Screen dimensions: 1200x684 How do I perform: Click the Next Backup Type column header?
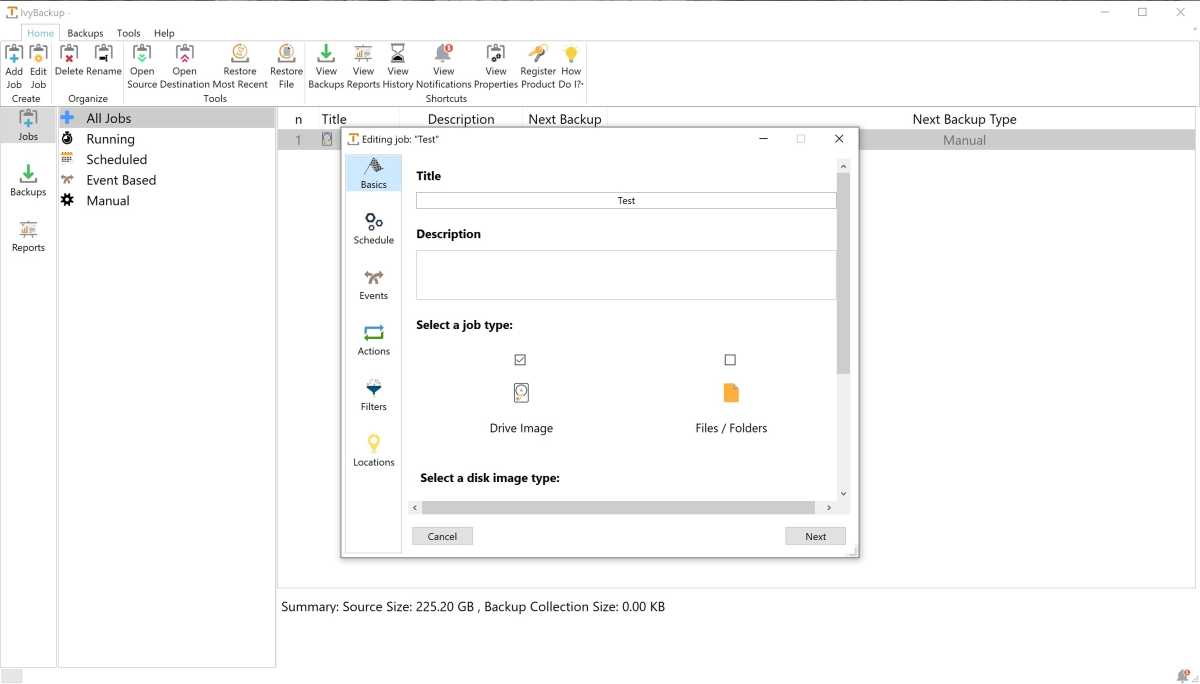[964, 119]
